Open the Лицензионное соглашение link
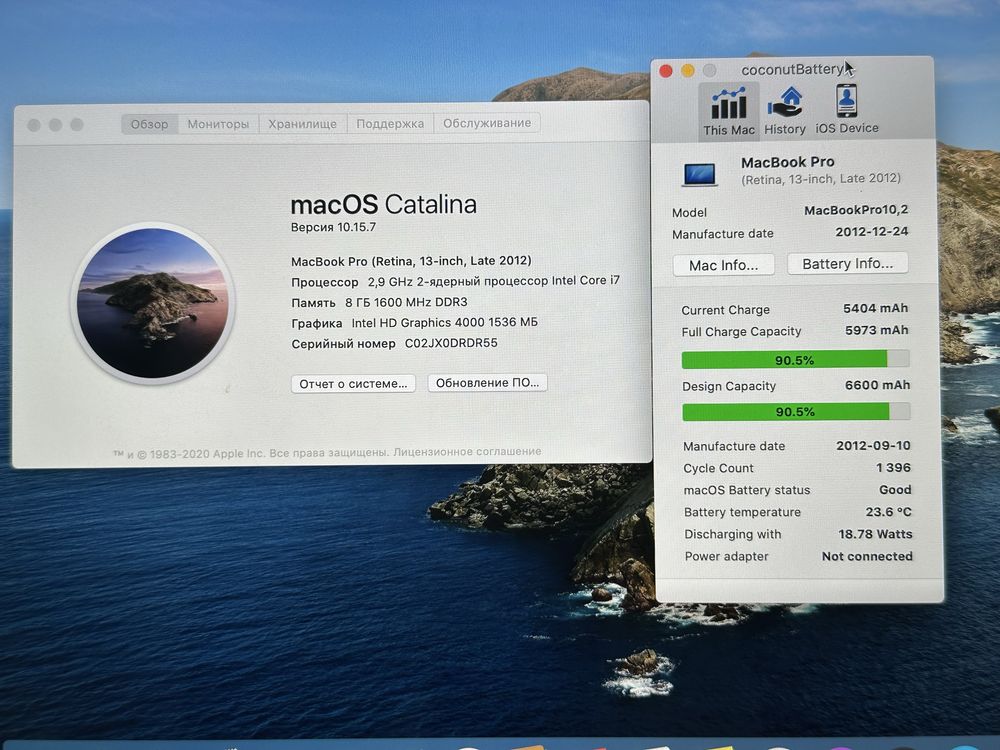The image size is (1000, 750). (x=467, y=452)
